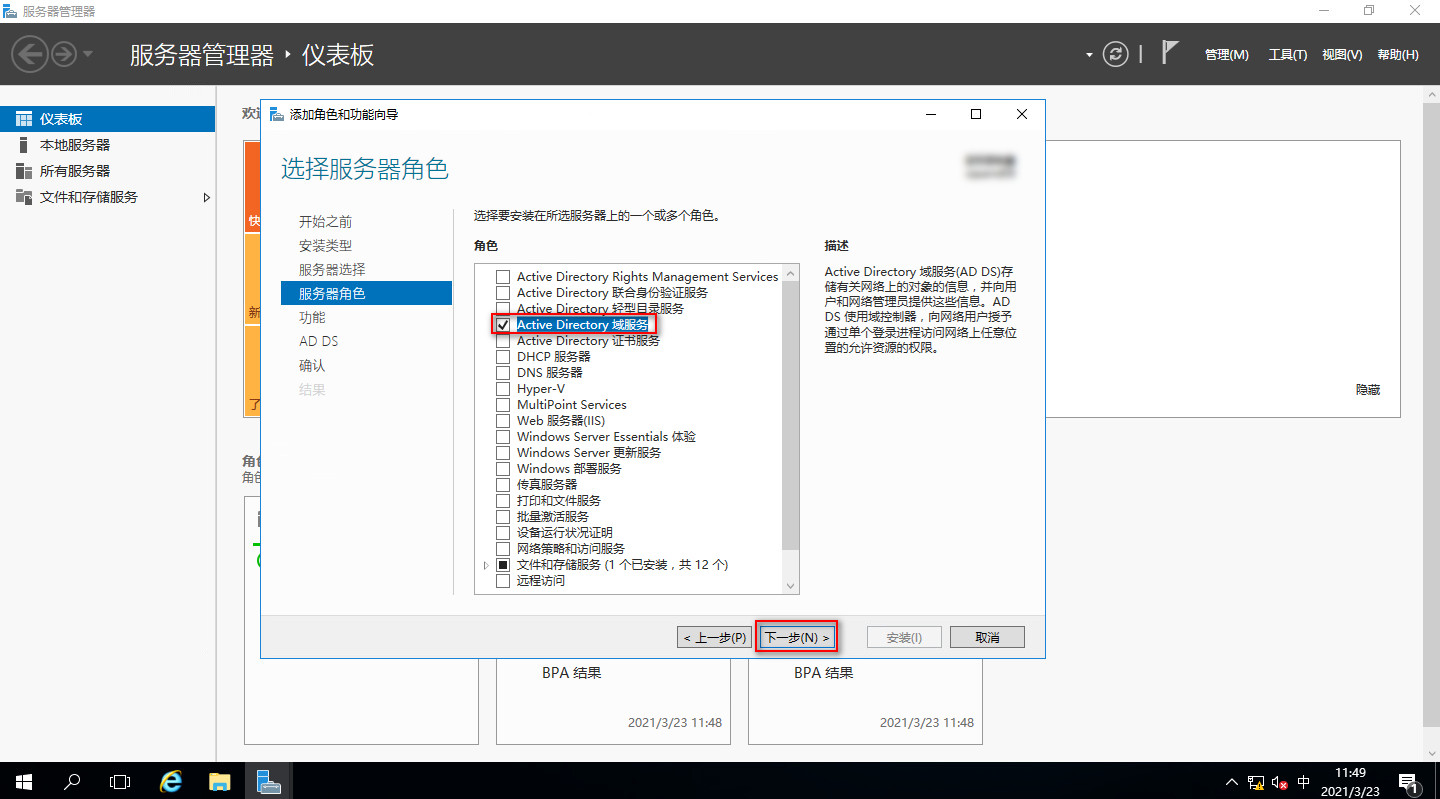Toggle the 文件和存储服务 partially-installed checkbox

coord(503,565)
